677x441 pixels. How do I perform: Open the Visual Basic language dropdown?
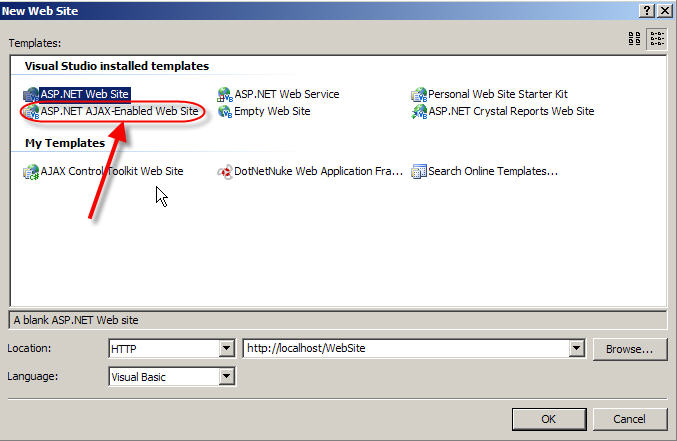click(226, 377)
